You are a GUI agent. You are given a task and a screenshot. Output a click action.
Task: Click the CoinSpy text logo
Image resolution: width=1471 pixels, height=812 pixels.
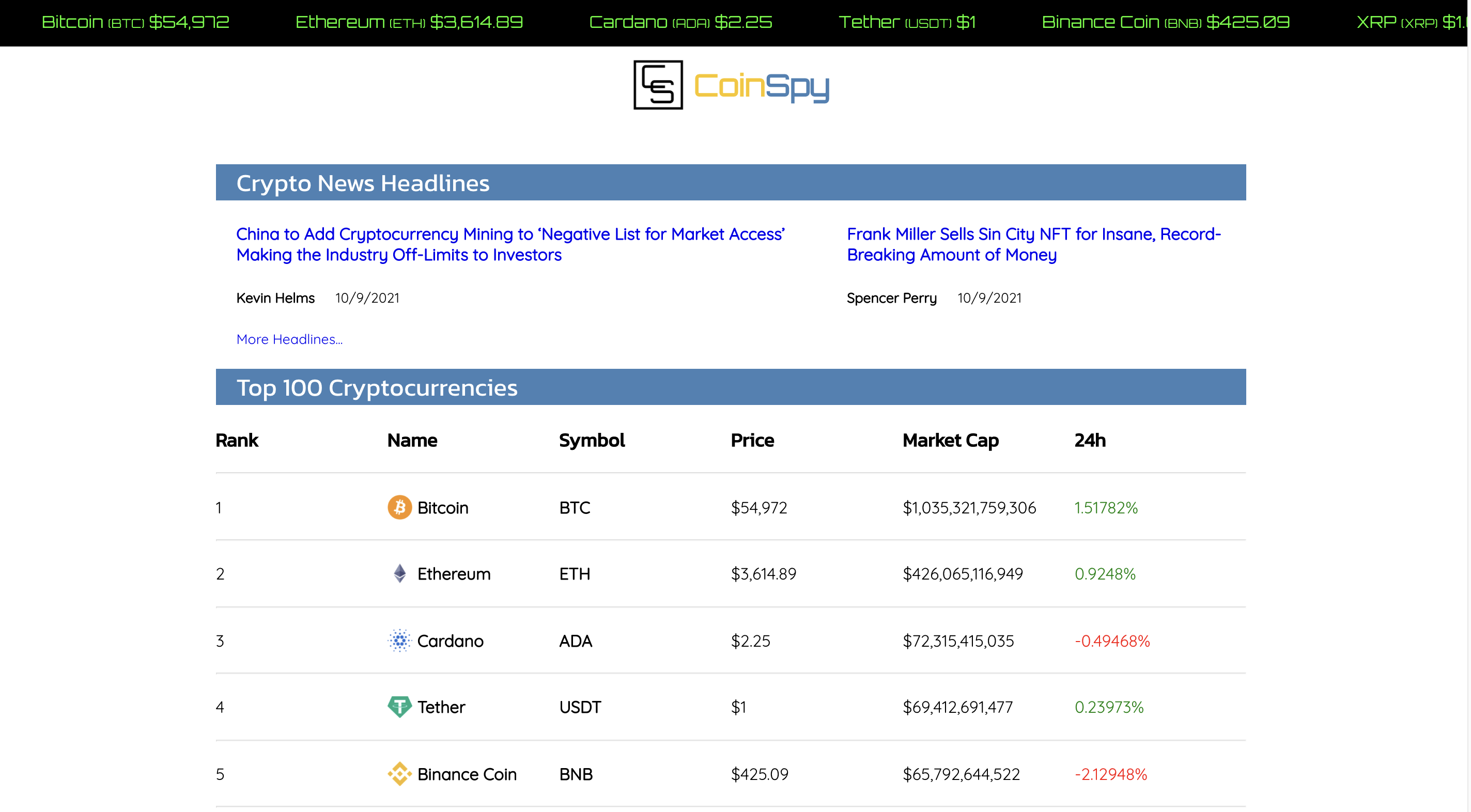pyautogui.click(x=761, y=87)
